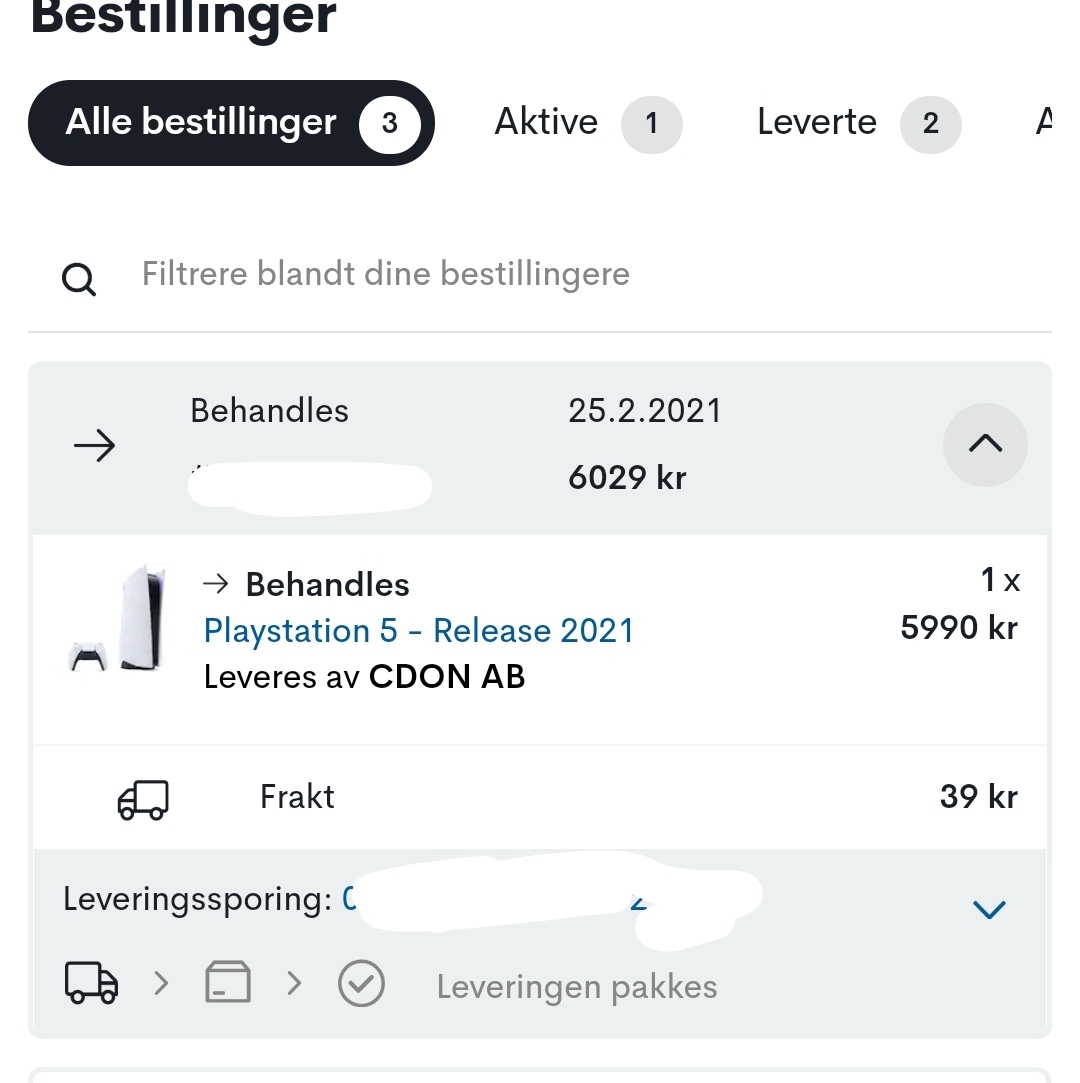Viewport: 1080px width, 1083px height.
Task: Click the Filtrere blandt dine bestillingere field
Action: coord(539,275)
